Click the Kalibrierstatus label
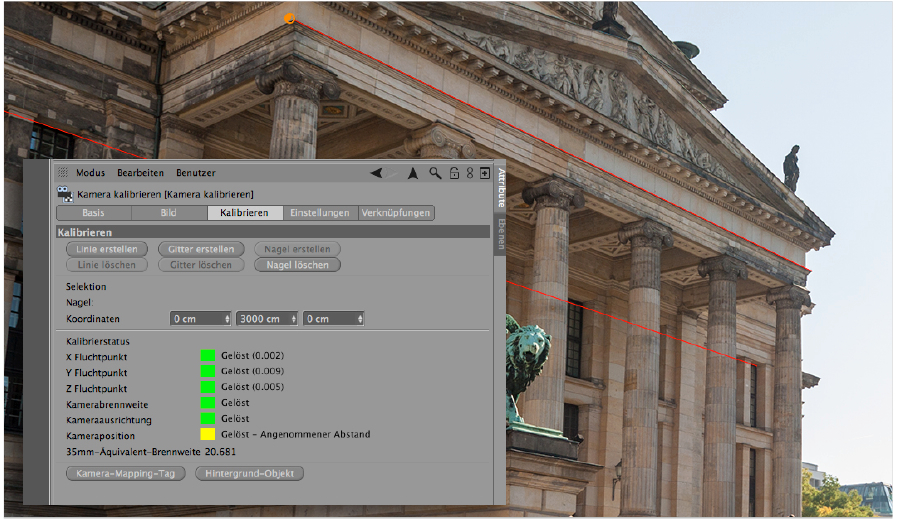 coord(98,342)
